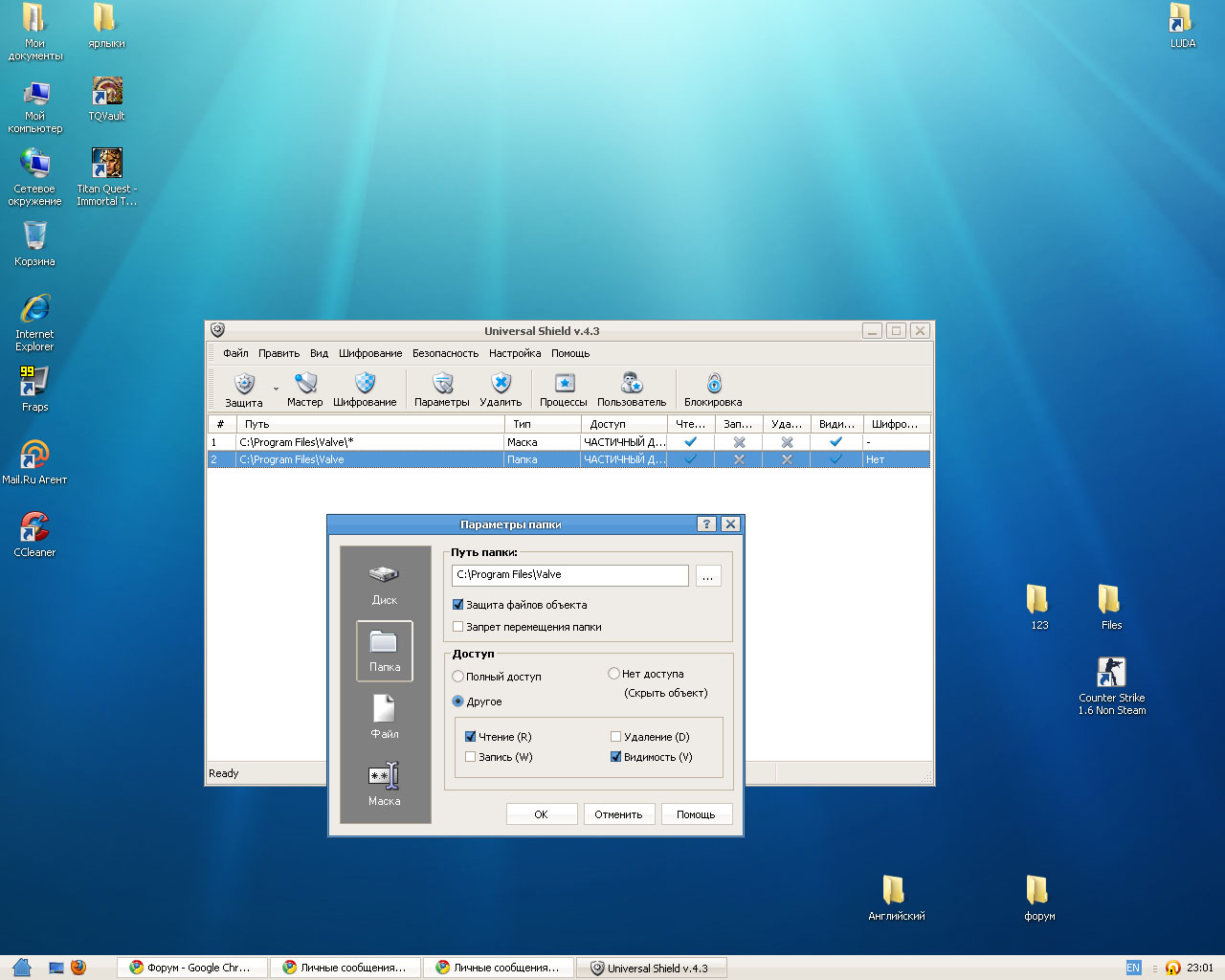1225x980 pixels.
Task: Click the Мастер wizard toolbar icon
Action: click(x=305, y=390)
